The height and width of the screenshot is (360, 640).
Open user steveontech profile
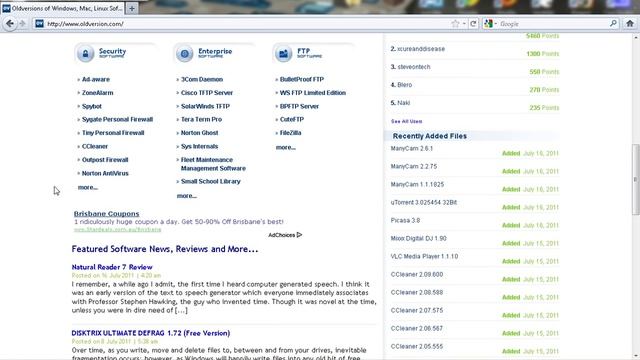point(413,67)
